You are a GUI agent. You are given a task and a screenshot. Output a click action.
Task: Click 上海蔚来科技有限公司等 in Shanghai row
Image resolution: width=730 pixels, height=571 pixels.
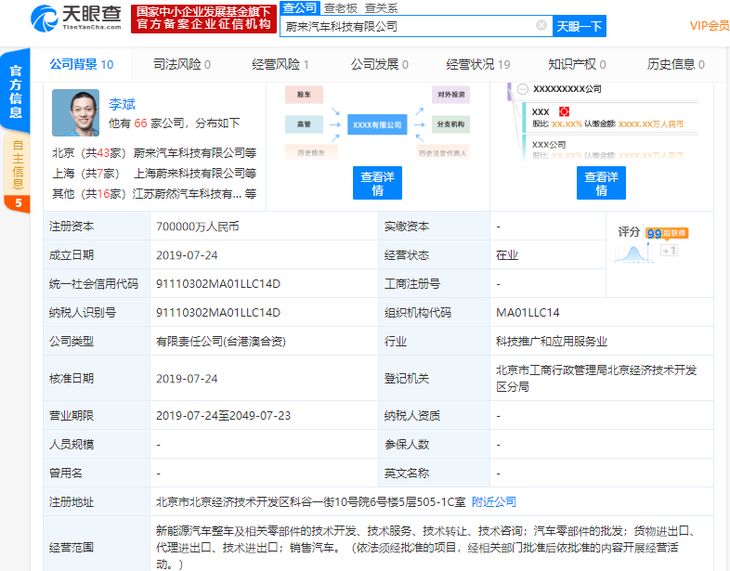[x=195, y=173]
